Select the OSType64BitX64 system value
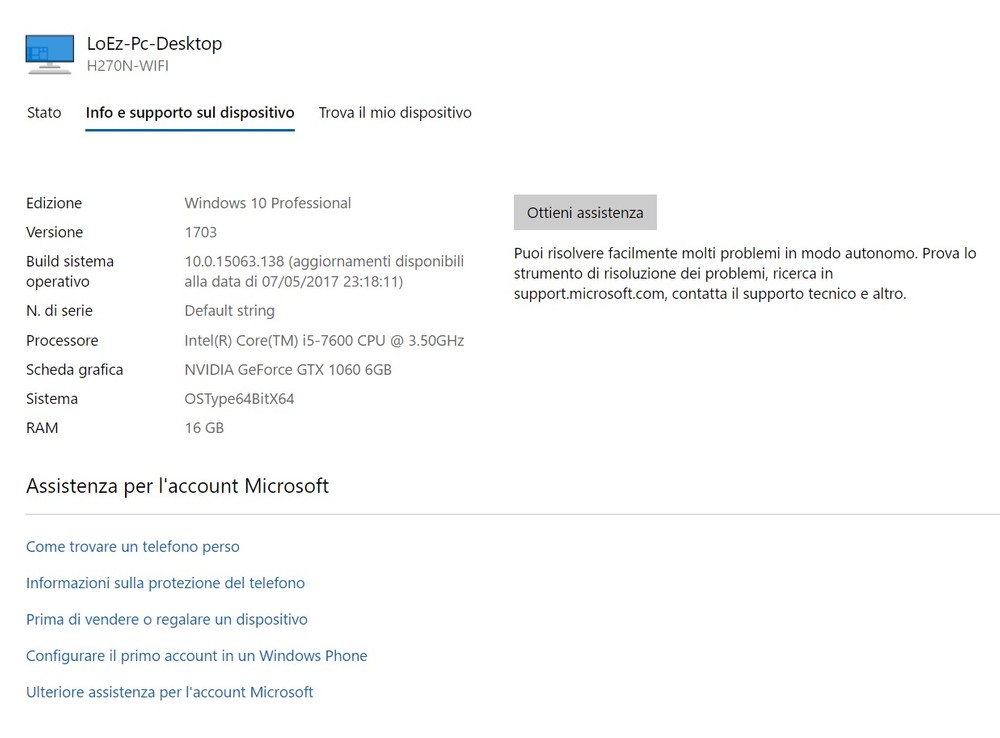1000x738 pixels. pyautogui.click(x=239, y=399)
